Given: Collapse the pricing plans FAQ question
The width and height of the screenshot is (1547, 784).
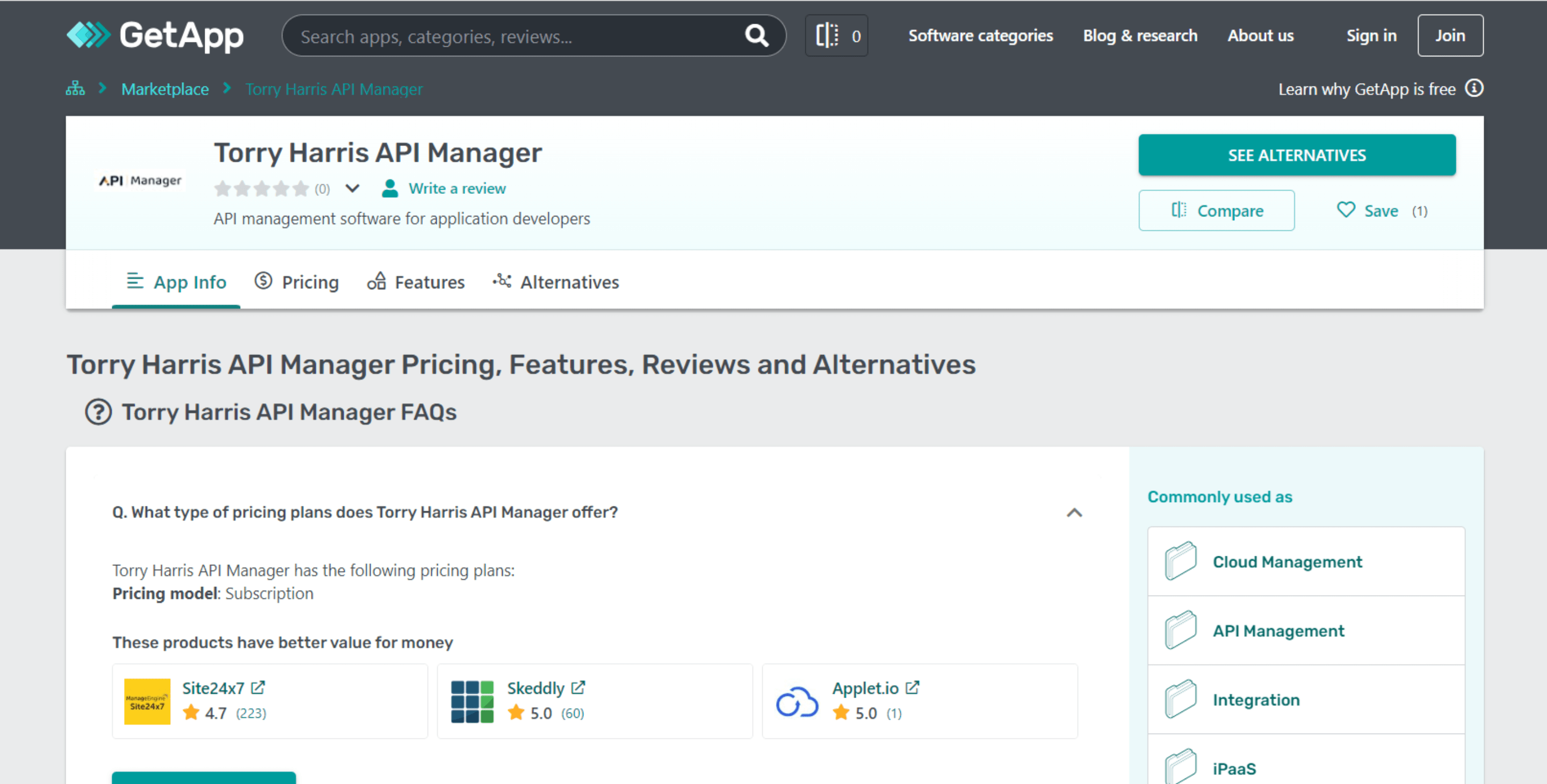Looking at the screenshot, I should tap(1074, 512).
